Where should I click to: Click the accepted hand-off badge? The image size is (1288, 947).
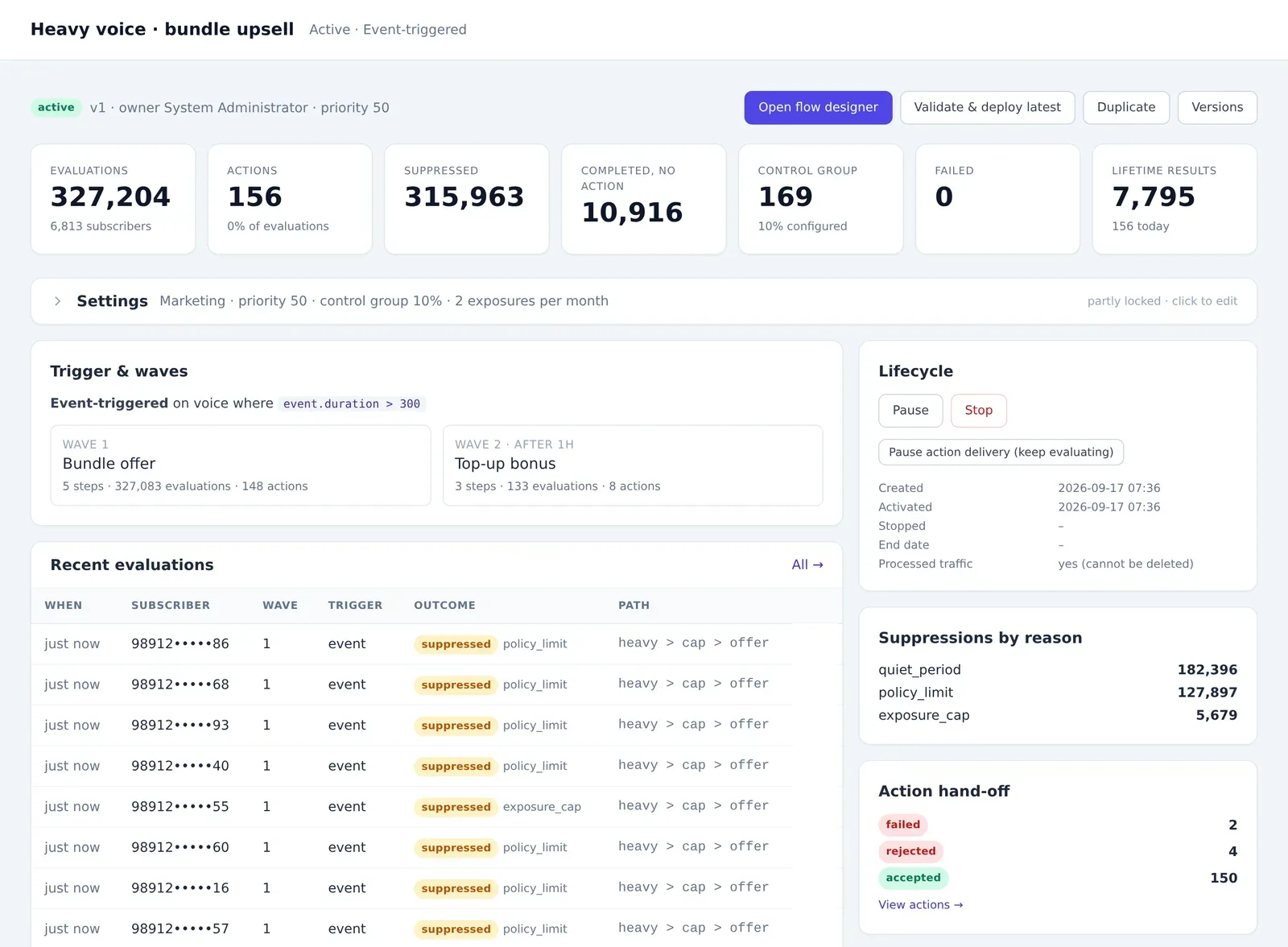[x=913, y=878]
